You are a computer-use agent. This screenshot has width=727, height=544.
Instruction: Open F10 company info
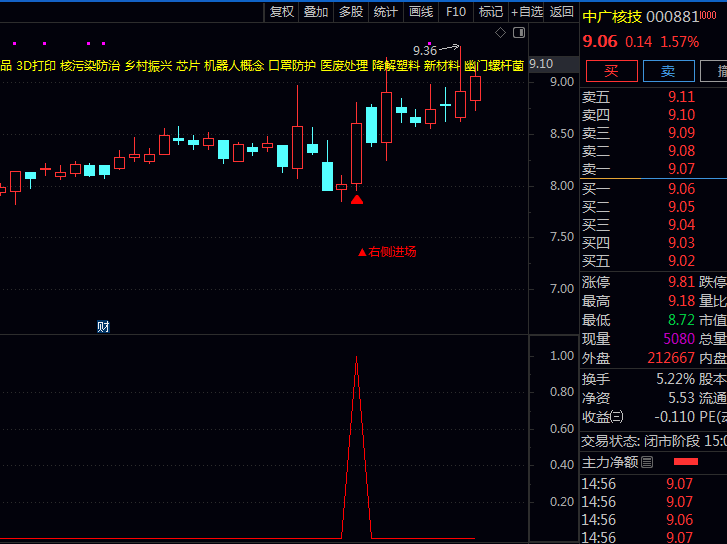pos(456,12)
